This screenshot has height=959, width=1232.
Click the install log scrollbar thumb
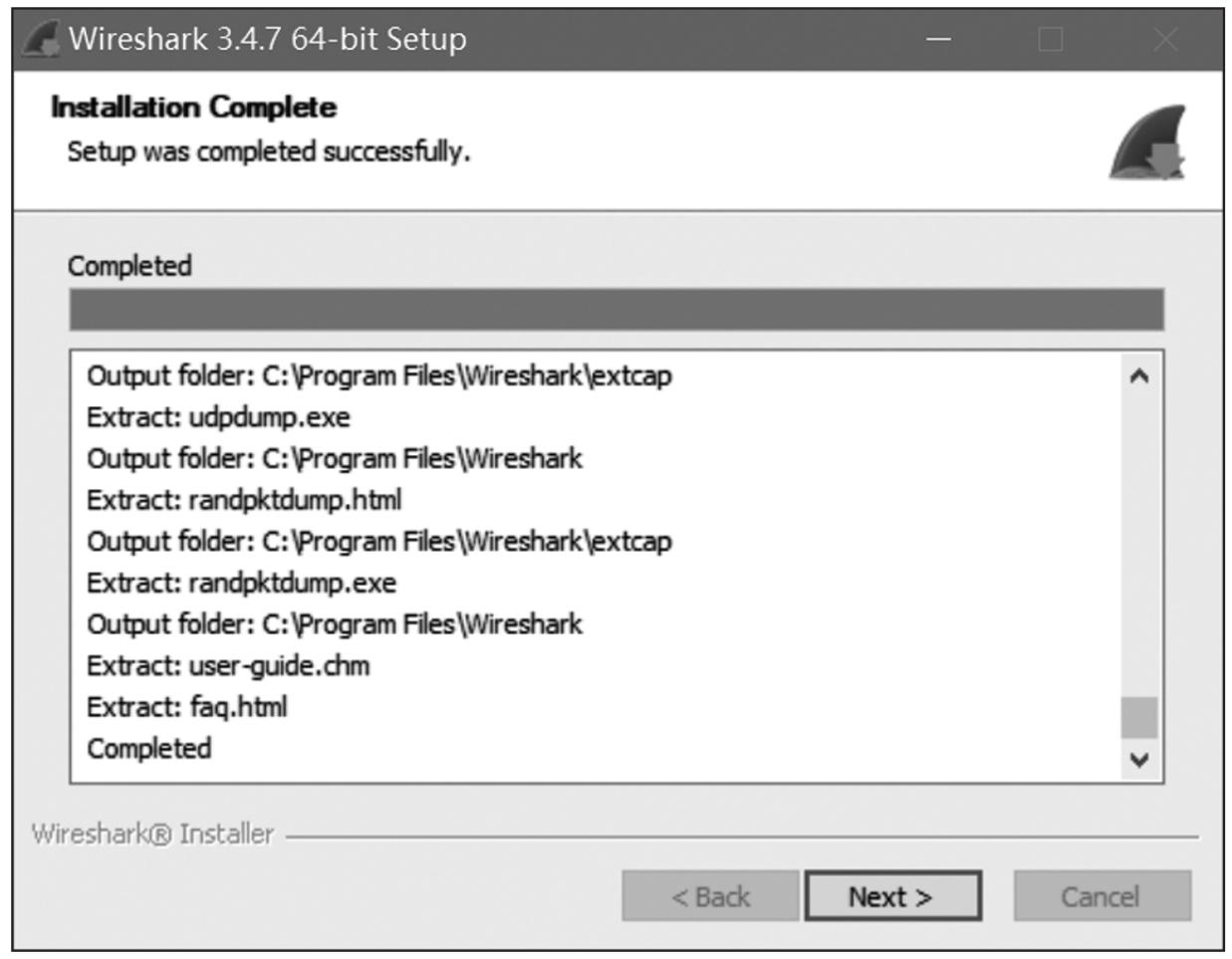pyautogui.click(x=1138, y=717)
